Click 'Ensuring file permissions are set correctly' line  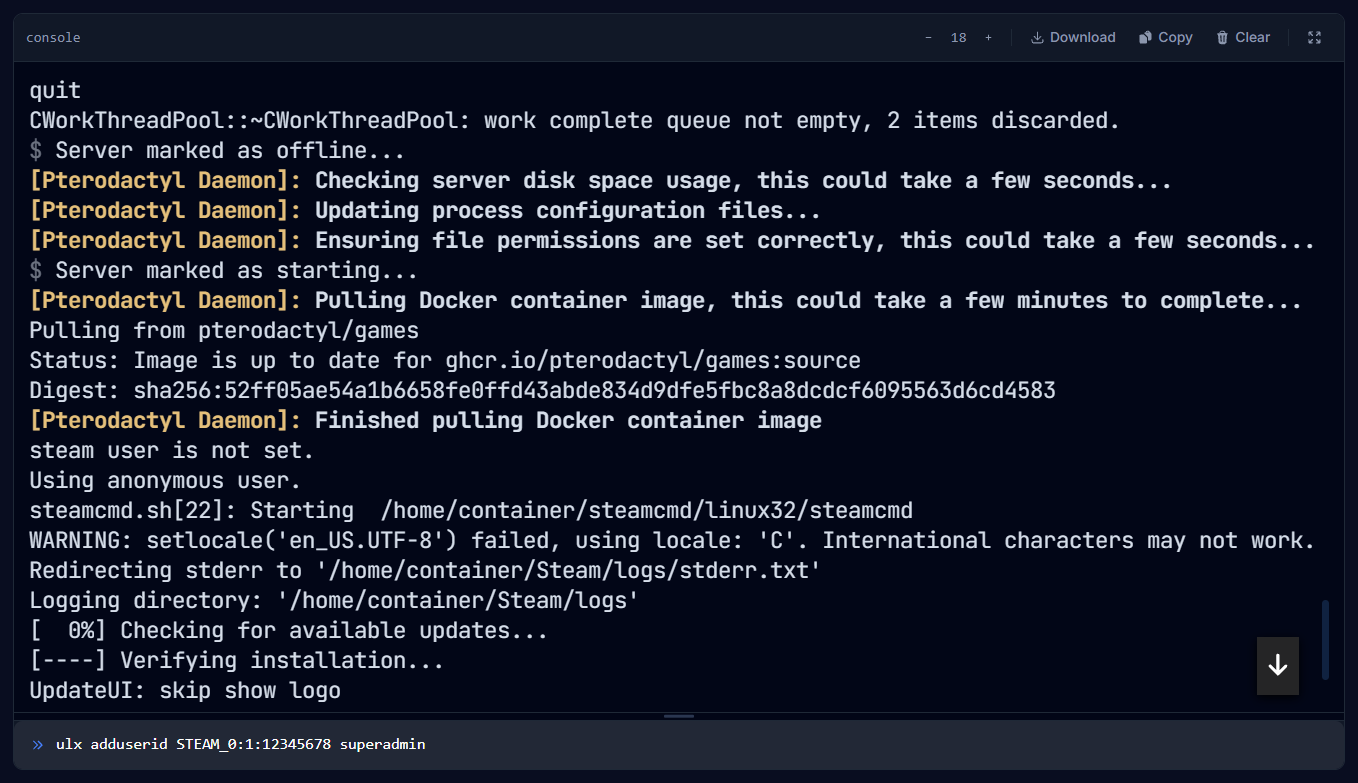(672, 240)
